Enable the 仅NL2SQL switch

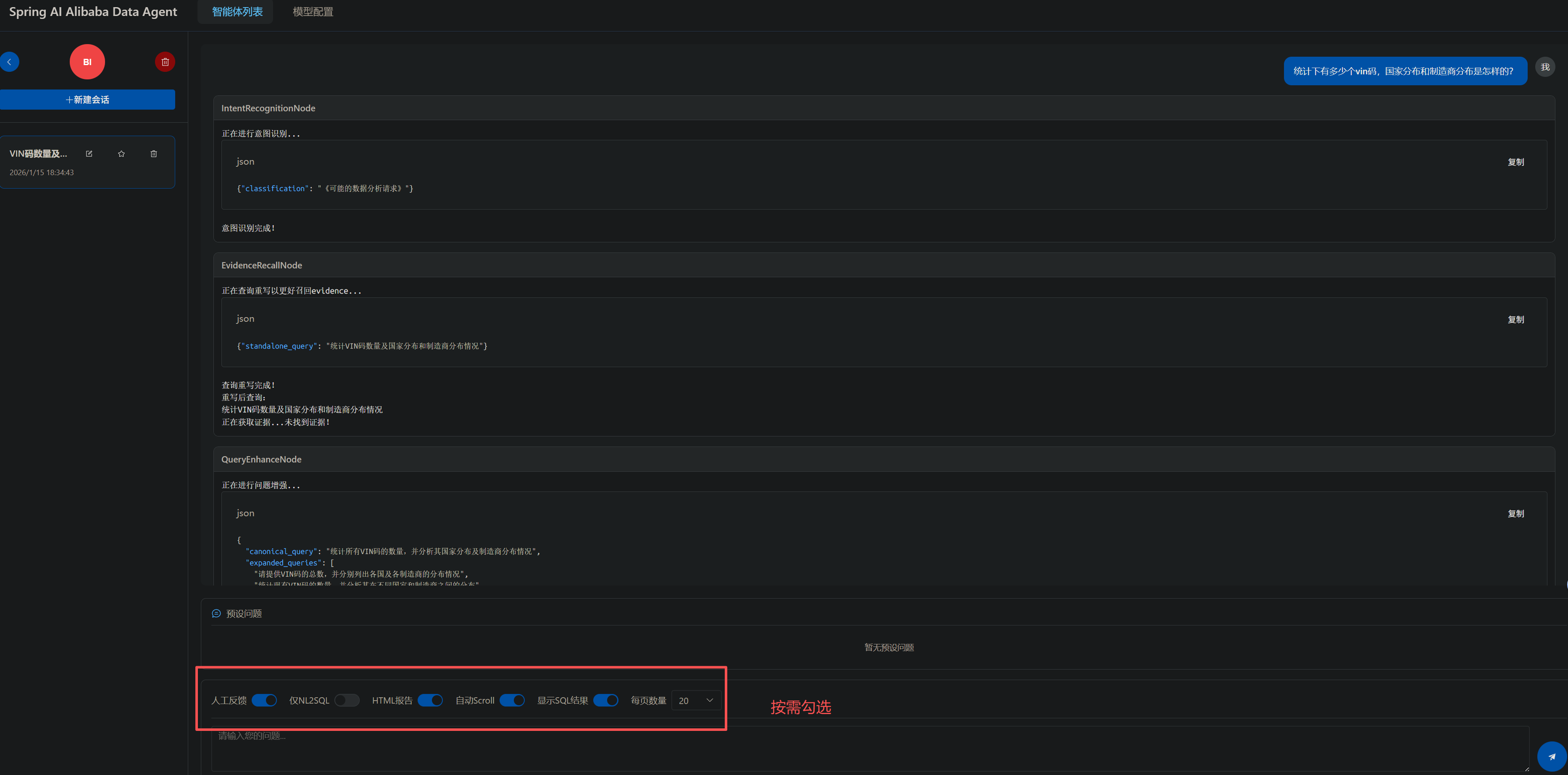[347, 700]
